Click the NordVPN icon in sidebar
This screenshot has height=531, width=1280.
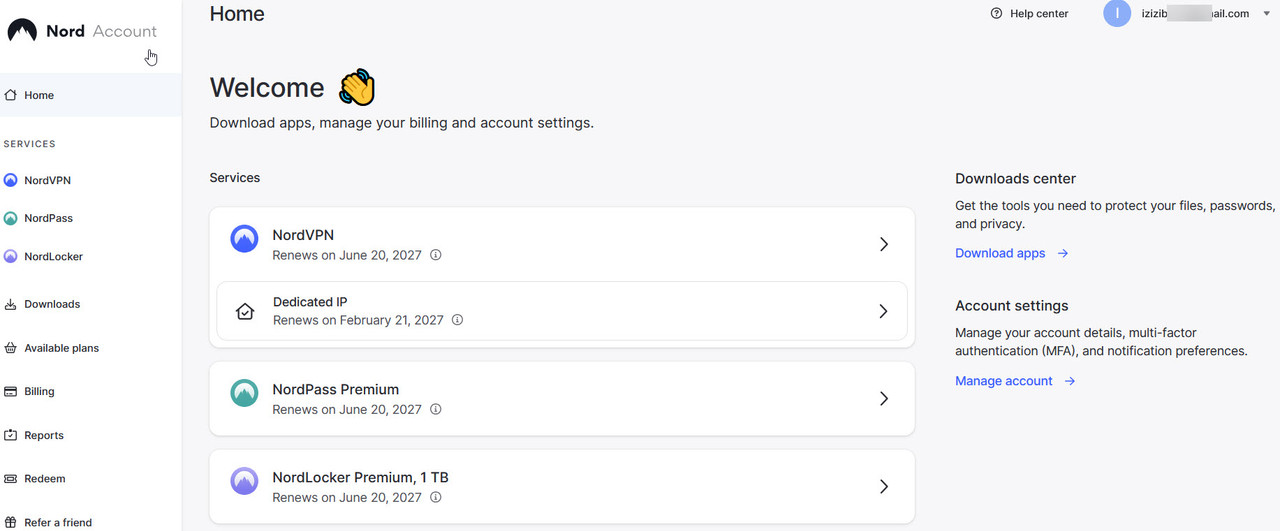tap(11, 181)
